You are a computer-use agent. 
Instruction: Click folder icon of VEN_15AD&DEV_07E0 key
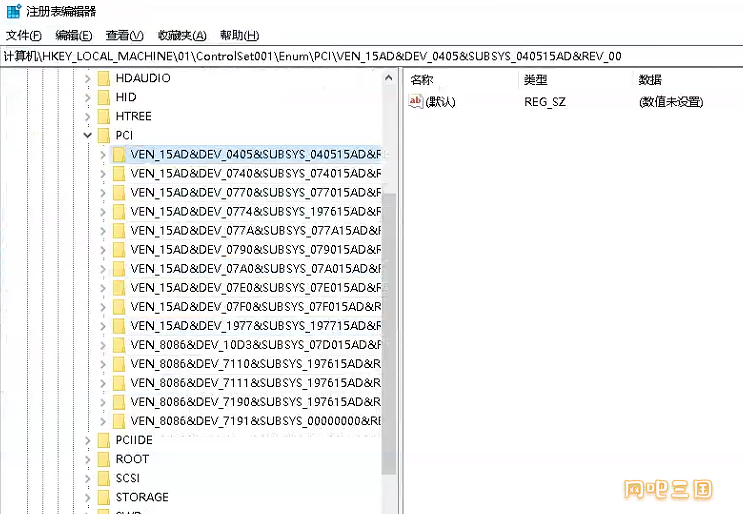[x=119, y=288]
